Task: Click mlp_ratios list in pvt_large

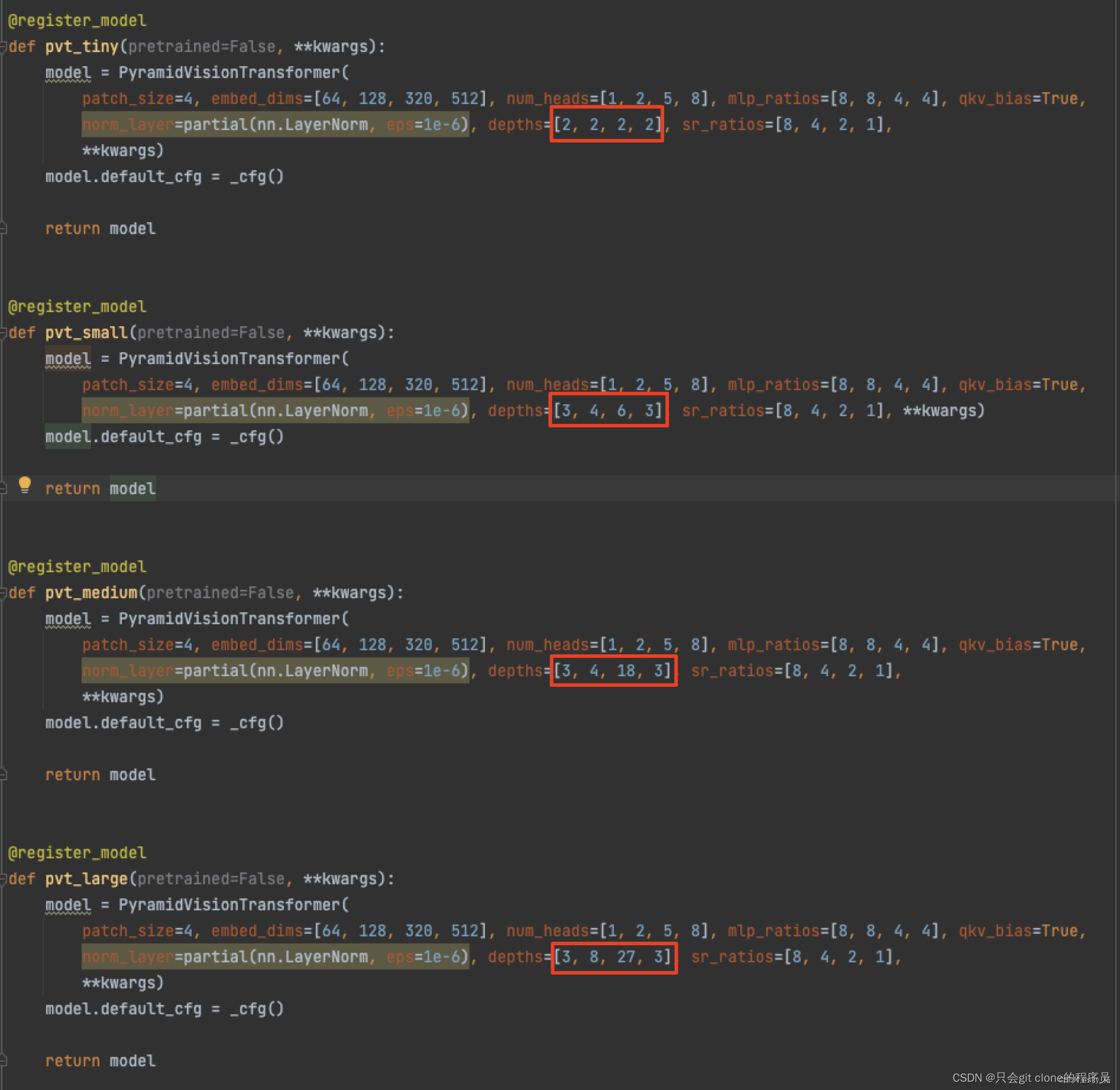Action: [x=834, y=931]
